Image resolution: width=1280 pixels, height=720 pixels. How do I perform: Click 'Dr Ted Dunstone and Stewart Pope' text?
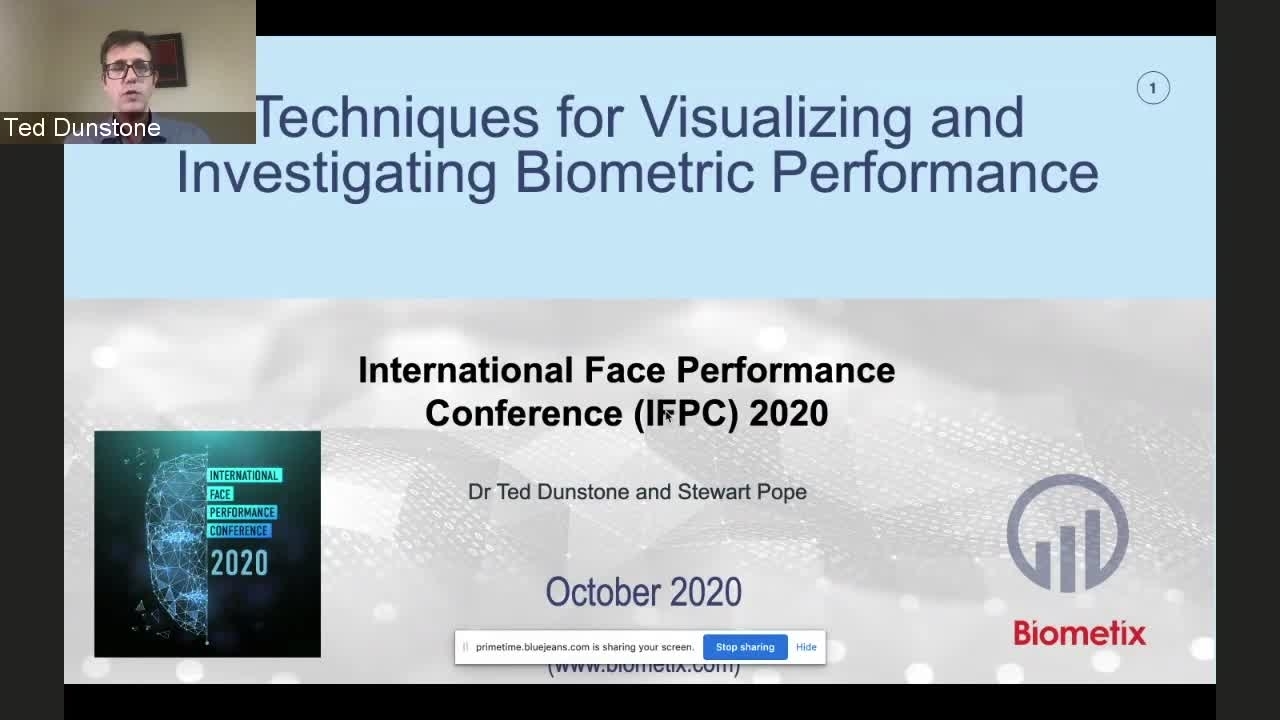tap(637, 492)
